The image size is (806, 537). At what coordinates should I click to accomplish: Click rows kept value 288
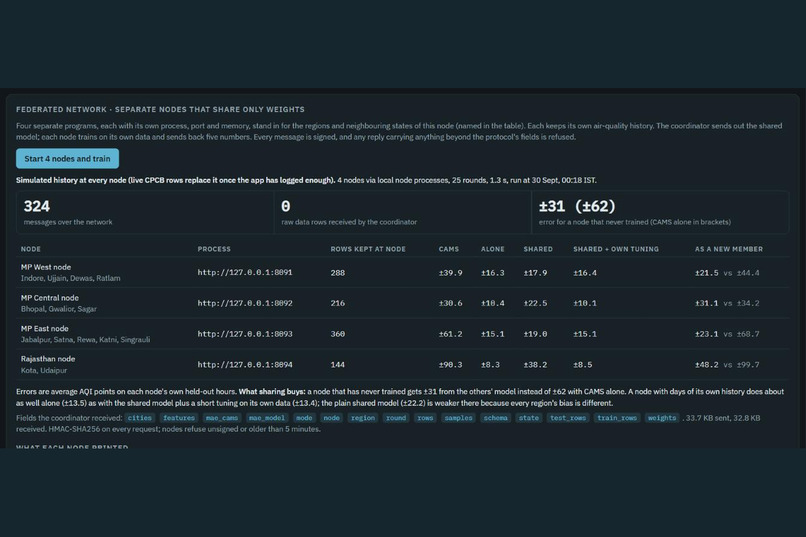click(338, 273)
